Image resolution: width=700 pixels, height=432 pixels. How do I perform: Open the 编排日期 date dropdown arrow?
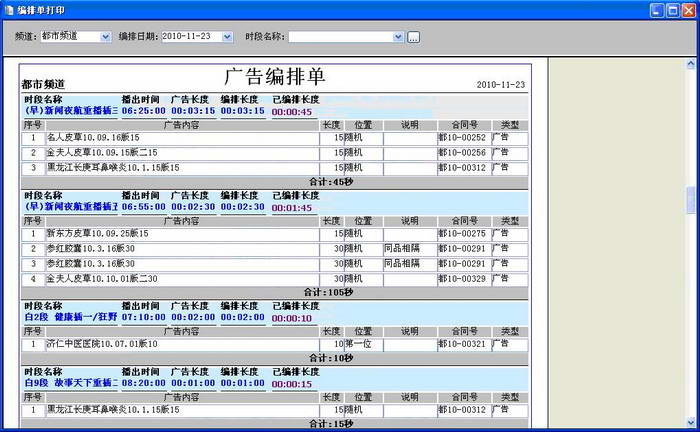(227, 37)
